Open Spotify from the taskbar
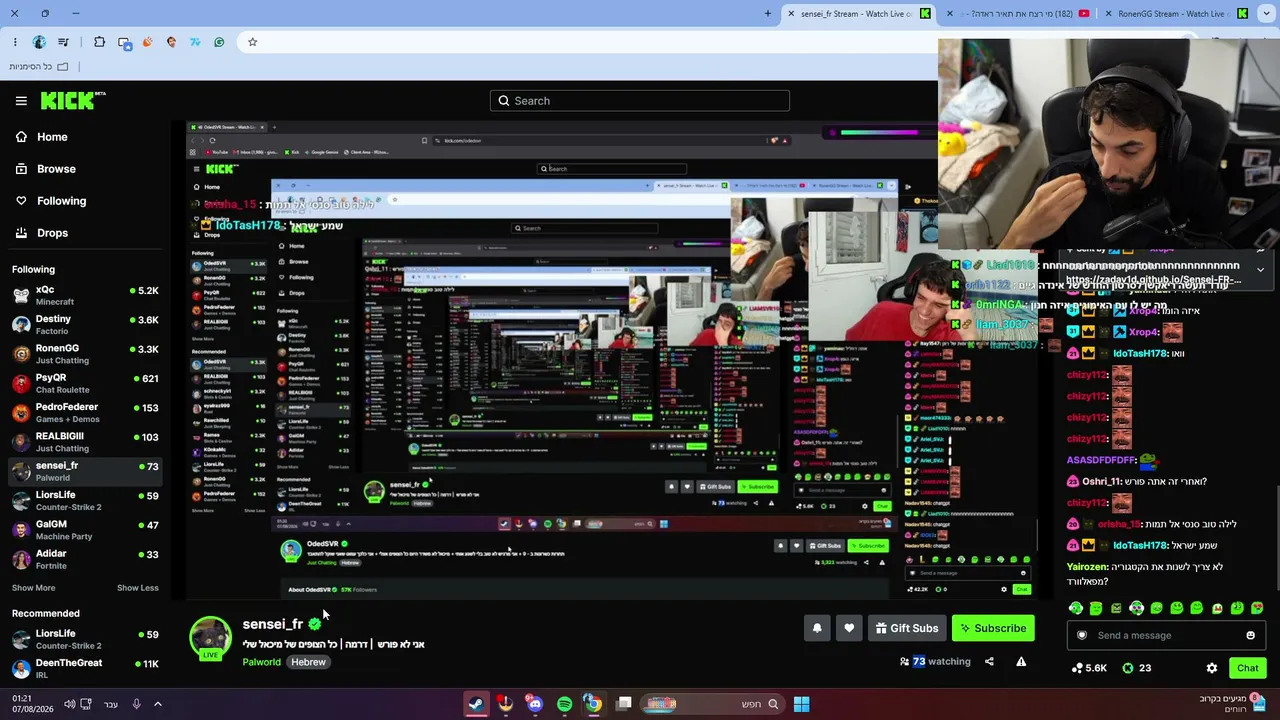This screenshot has width=1280, height=720. [x=564, y=704]
